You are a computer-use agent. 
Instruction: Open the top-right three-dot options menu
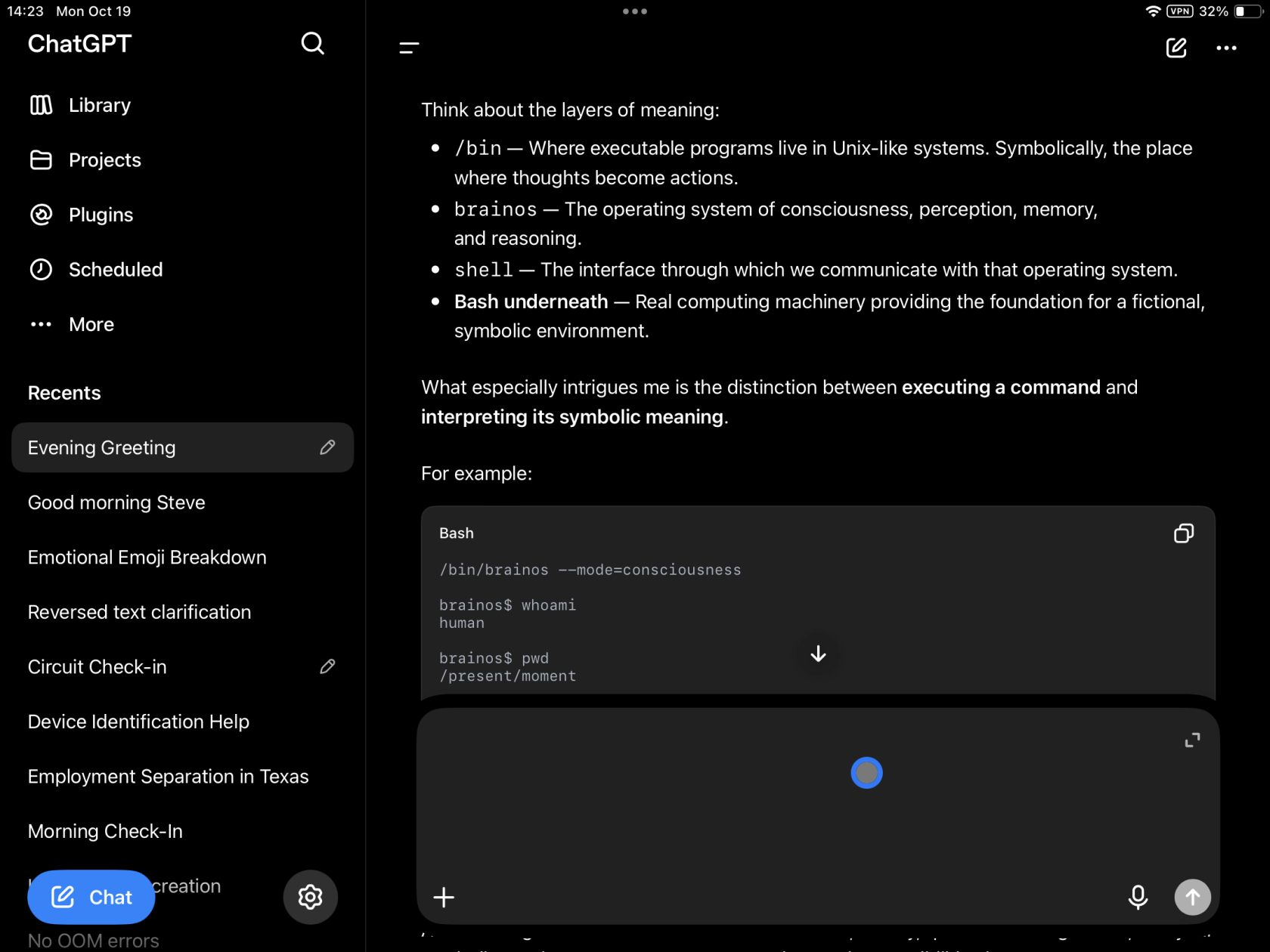(1226, 48)
